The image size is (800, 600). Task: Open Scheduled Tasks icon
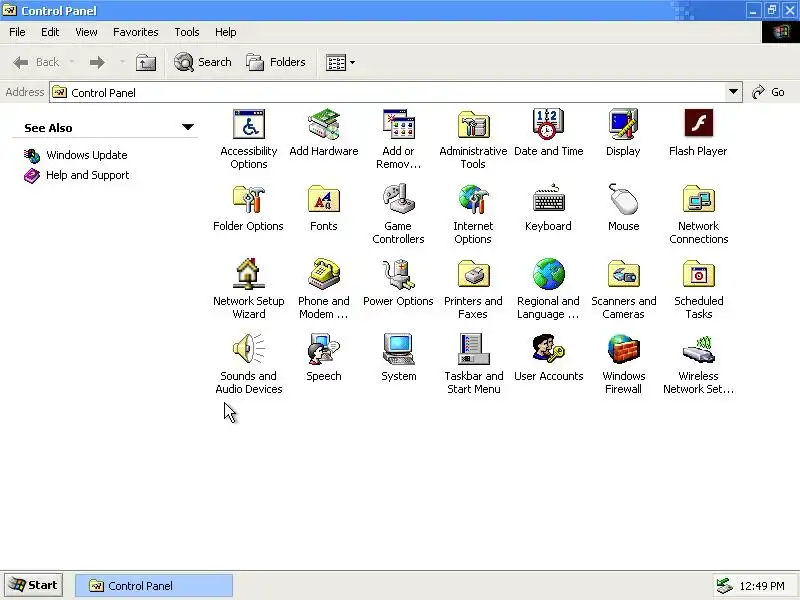pyautogui.click(x=698, y=274)
